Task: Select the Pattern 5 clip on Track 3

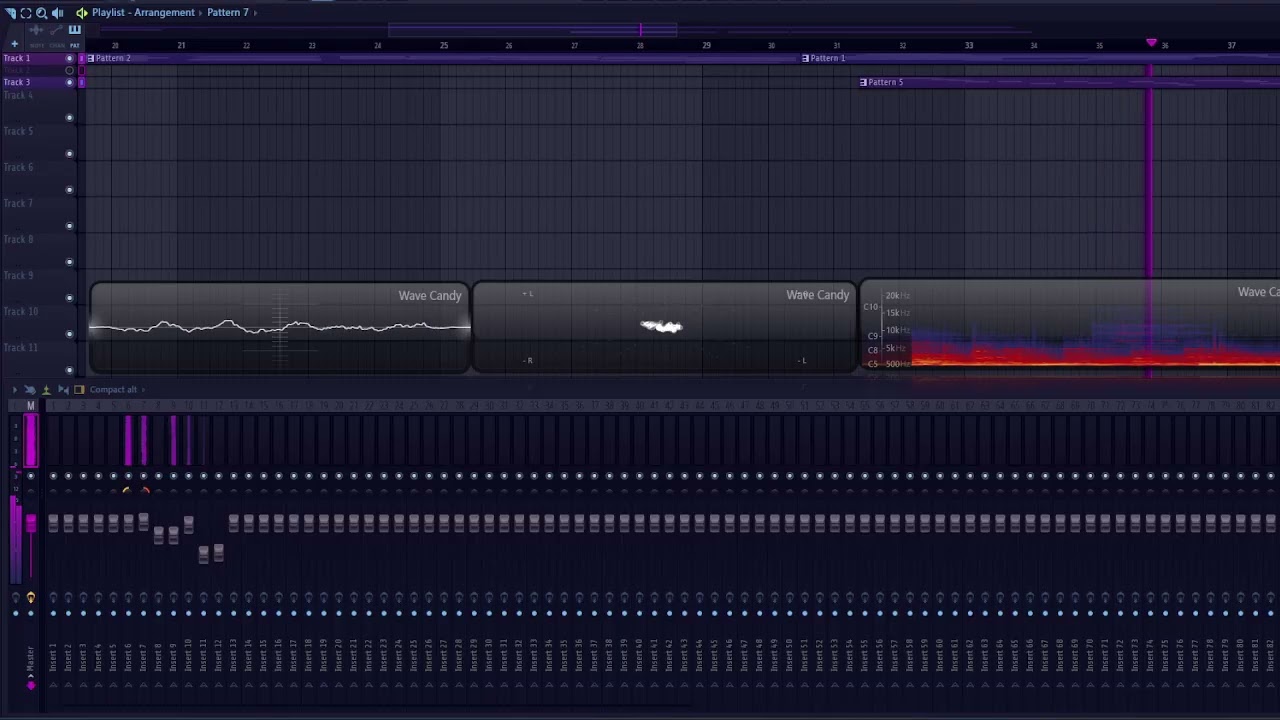Action: (1069, 82)
